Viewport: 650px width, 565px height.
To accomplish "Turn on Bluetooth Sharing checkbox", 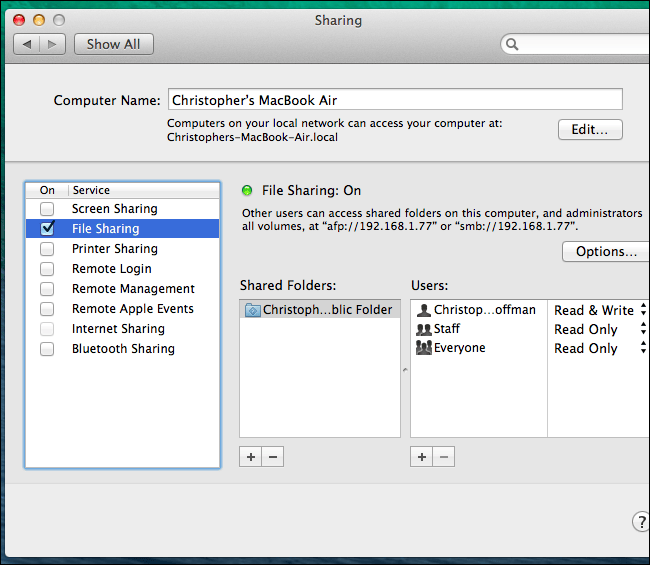I will [x=47, y=349].
